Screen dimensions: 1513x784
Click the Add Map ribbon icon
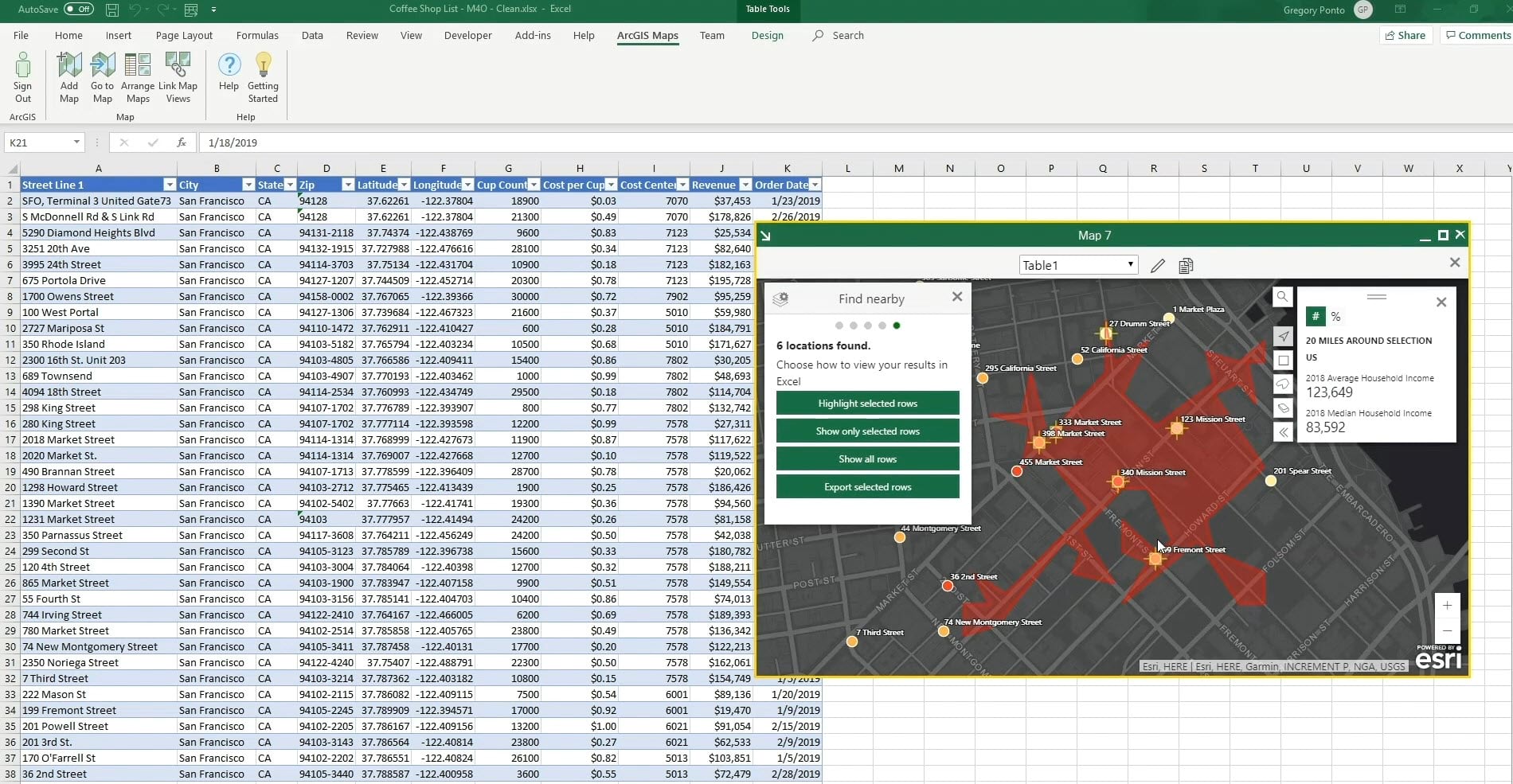69,77
